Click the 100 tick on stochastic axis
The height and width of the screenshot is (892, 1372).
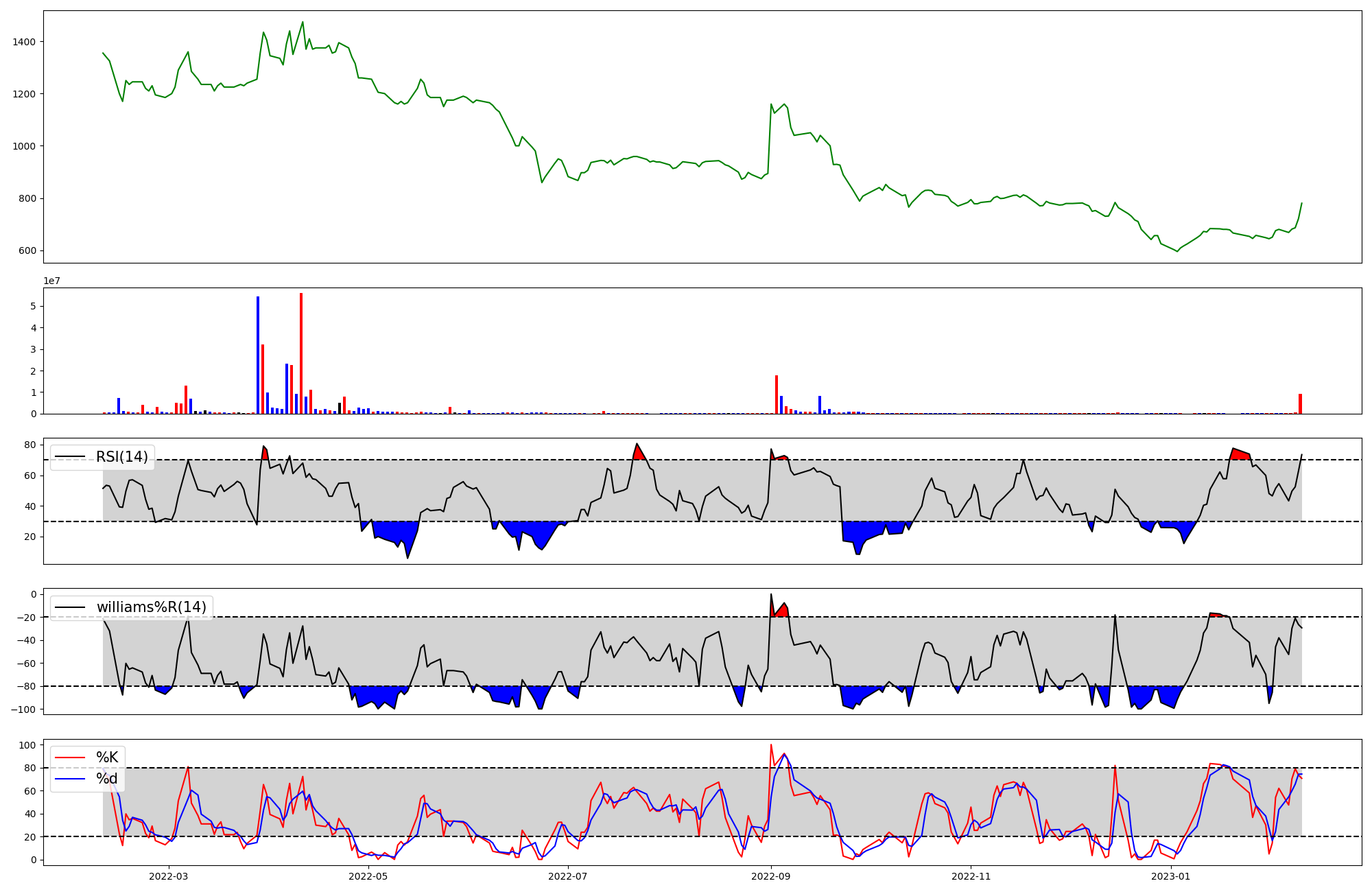click(27, 745)
